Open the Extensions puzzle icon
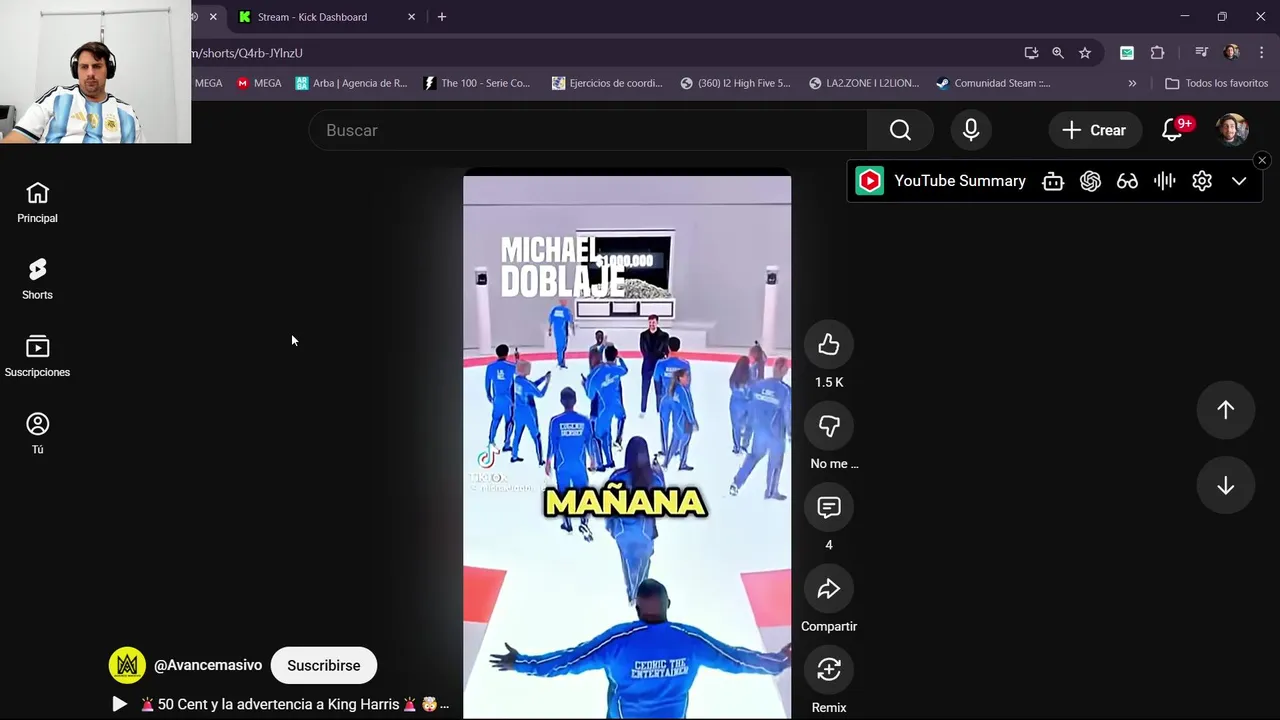1280x720 pixels. 1158,53
